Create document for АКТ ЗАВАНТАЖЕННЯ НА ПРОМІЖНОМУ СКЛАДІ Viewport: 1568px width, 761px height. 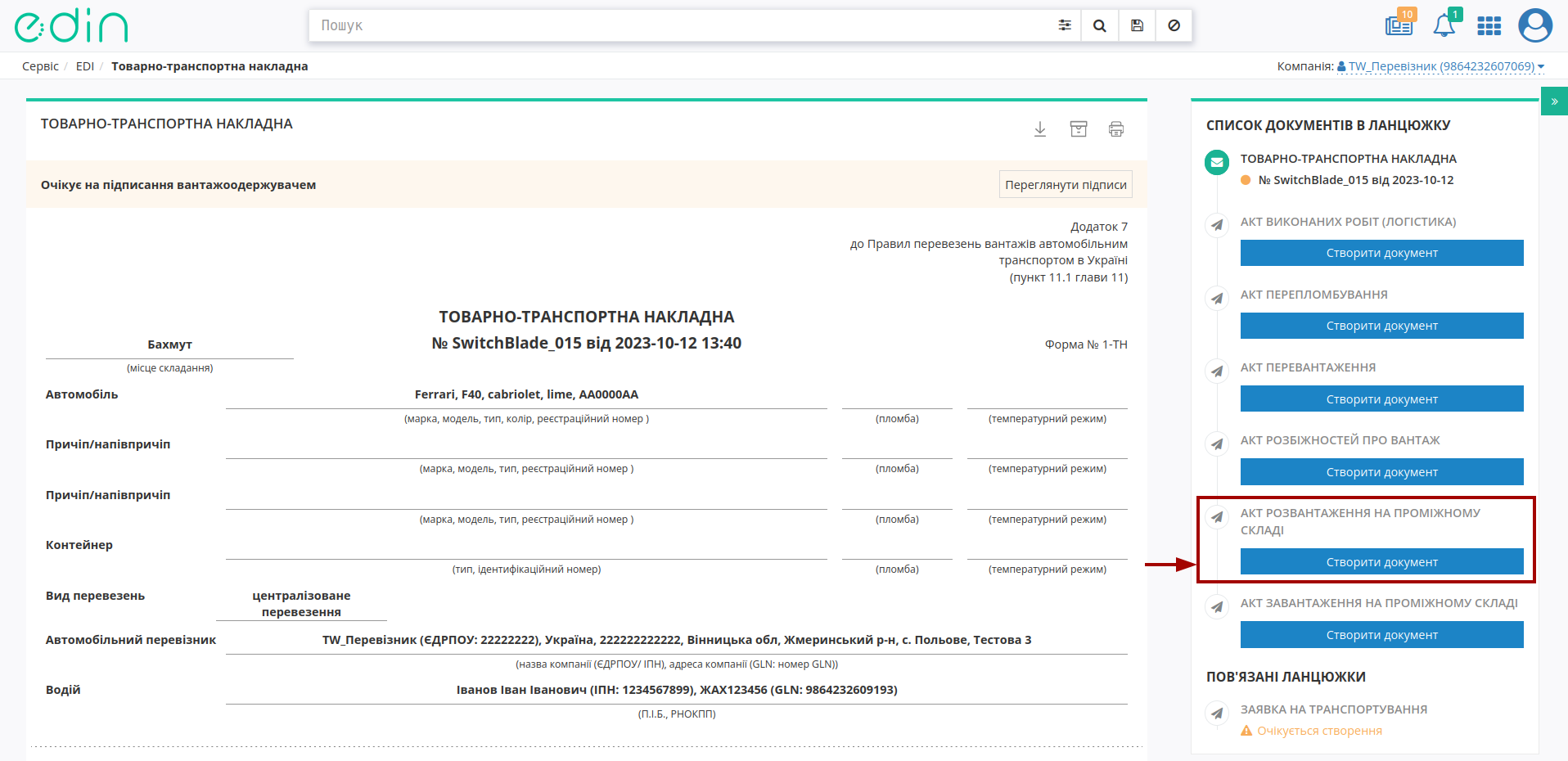tap(1381, 634)
